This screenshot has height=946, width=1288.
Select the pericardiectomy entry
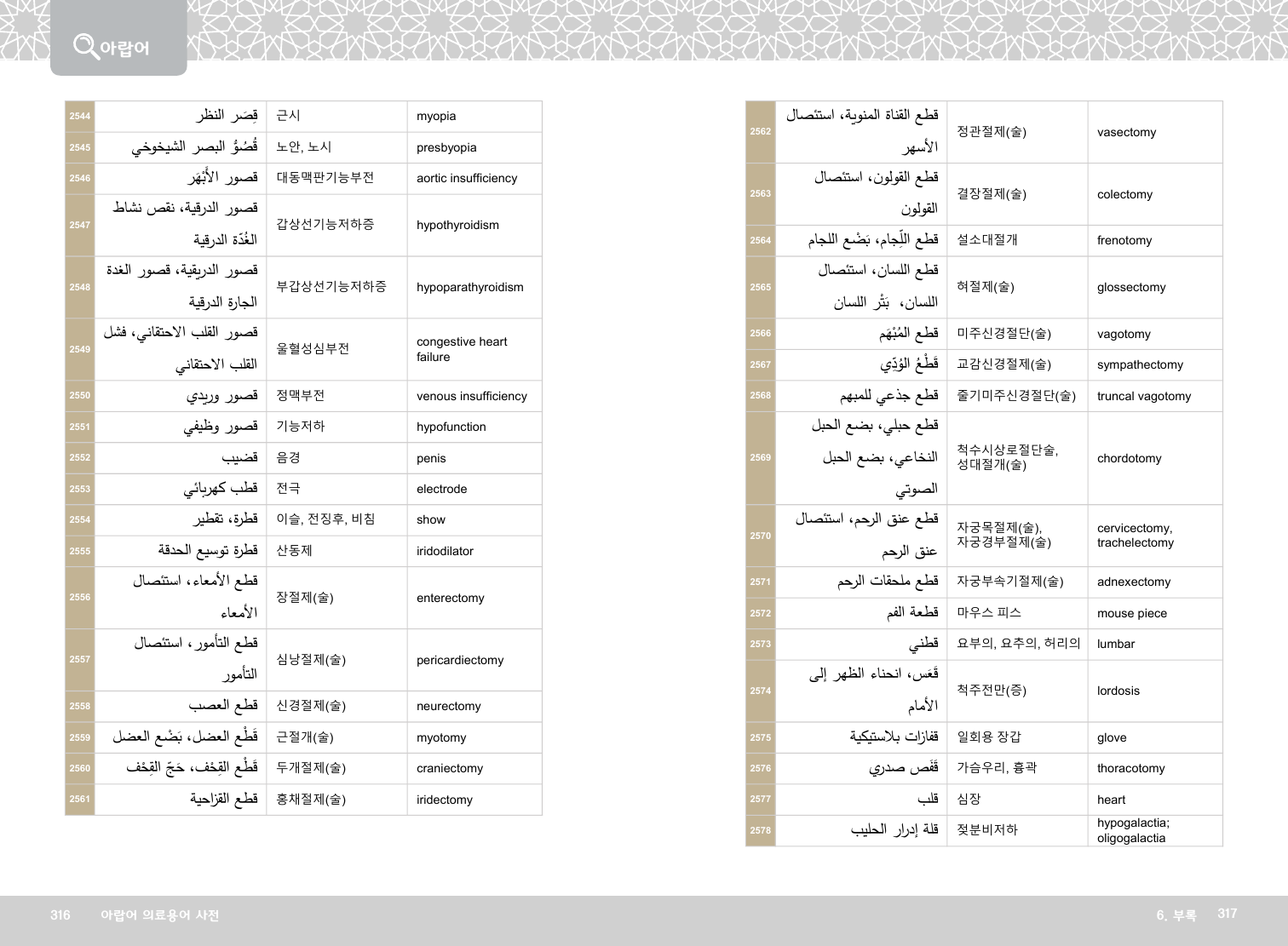point(459,661)
